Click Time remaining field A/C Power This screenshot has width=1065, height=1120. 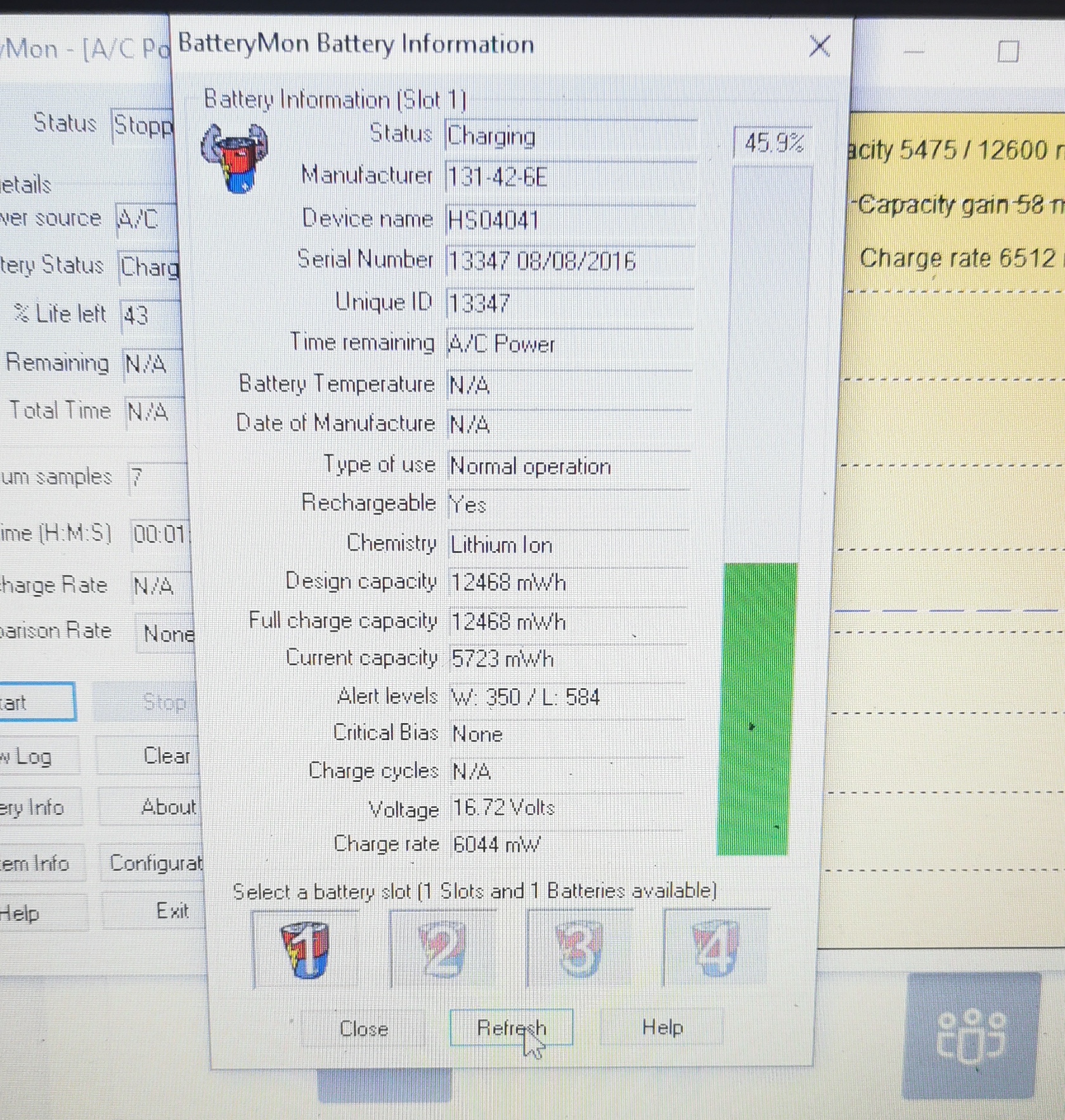pos(570,344)
